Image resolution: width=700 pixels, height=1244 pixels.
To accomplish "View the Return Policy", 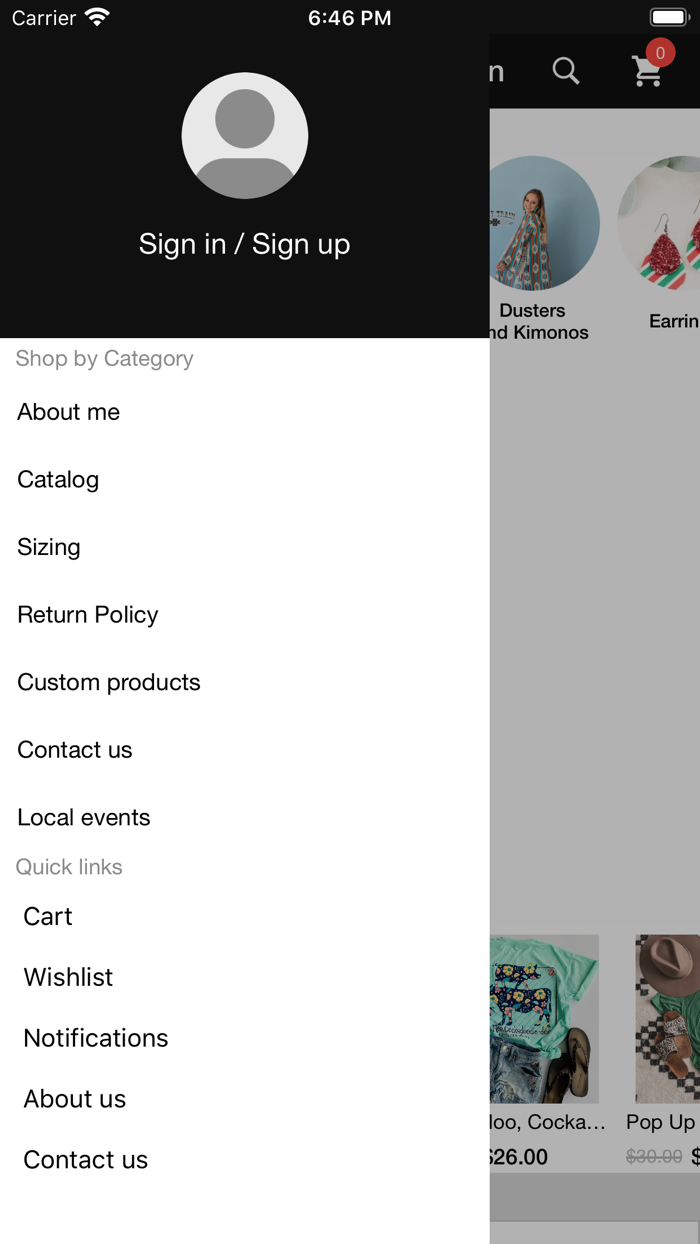I will point(88,615).
